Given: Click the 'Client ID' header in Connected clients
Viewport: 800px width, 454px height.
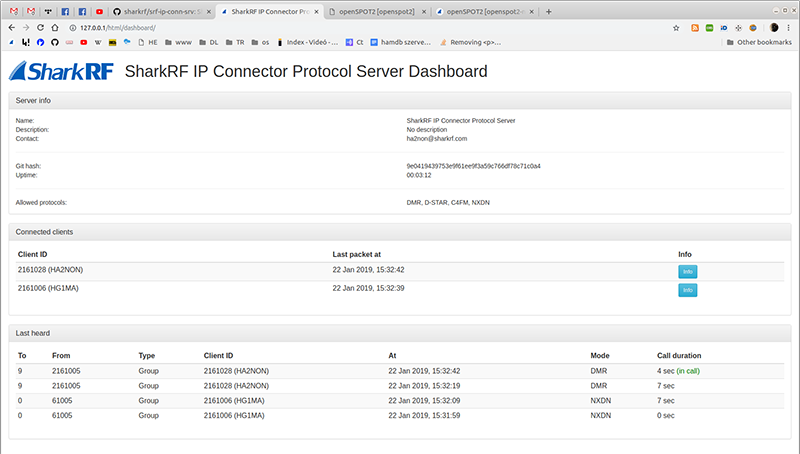Looking at the screenshot, I should click(33, 254).
